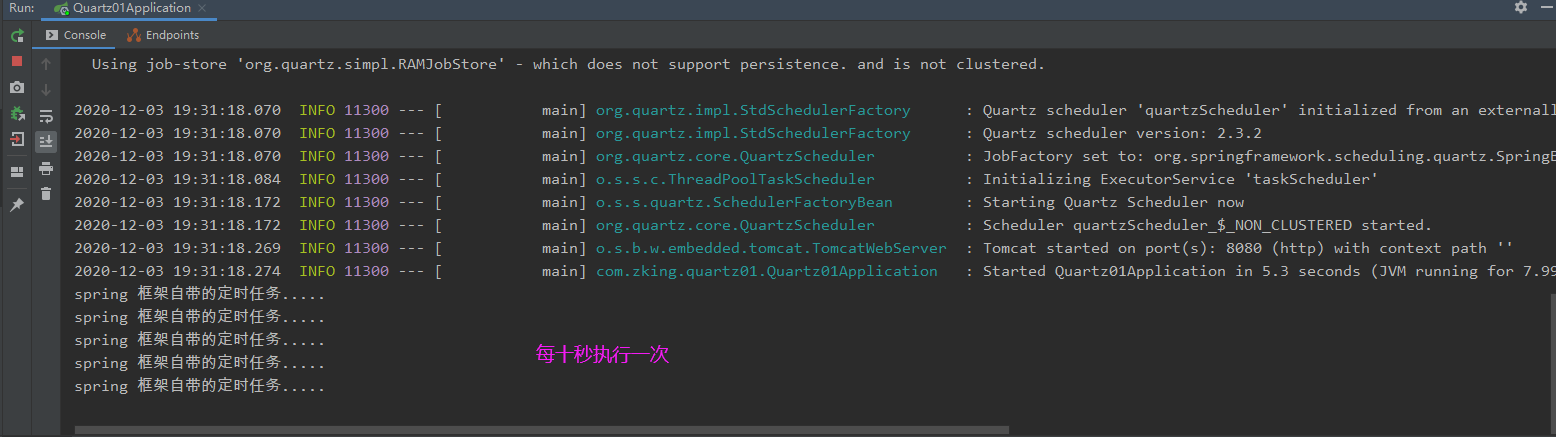Open Run panel settings gear

pyautogui.click(x=1521, y=7)
